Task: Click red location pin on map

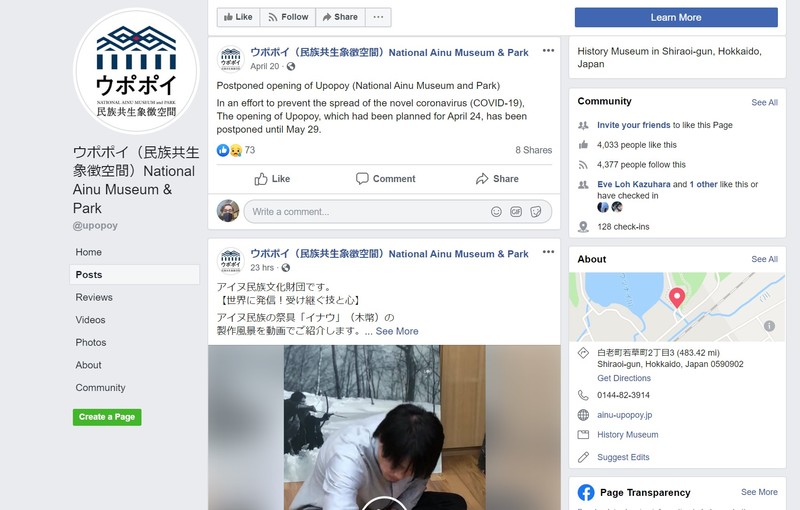Action: [677, 298]
